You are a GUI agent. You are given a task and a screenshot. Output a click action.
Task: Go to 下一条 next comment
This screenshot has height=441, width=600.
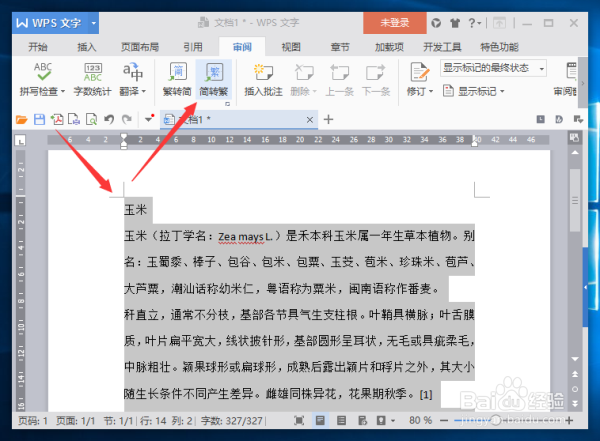click(376, 79)
